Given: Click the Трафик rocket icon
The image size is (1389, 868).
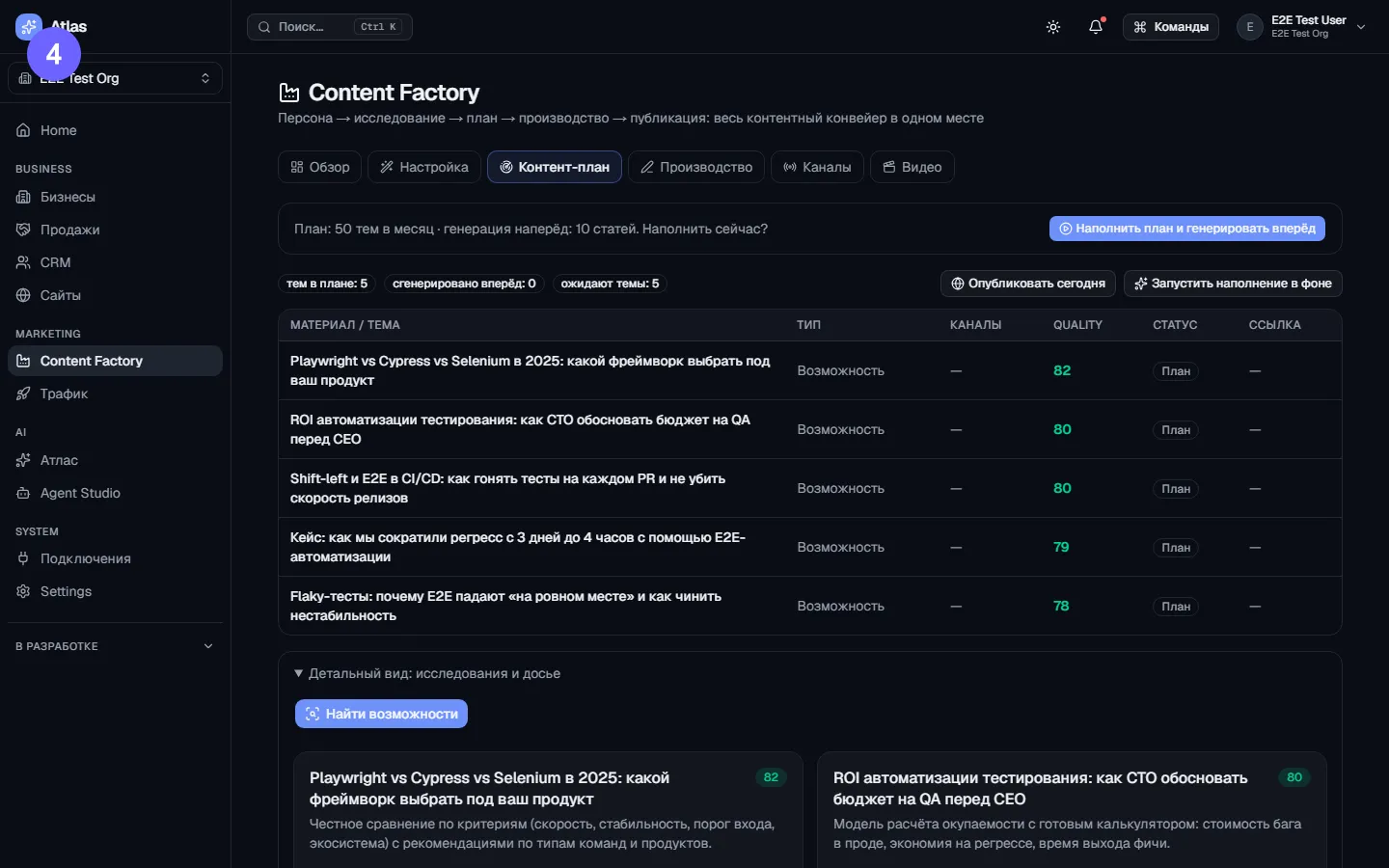Looking at the screenshot, I should coord(23,393).
